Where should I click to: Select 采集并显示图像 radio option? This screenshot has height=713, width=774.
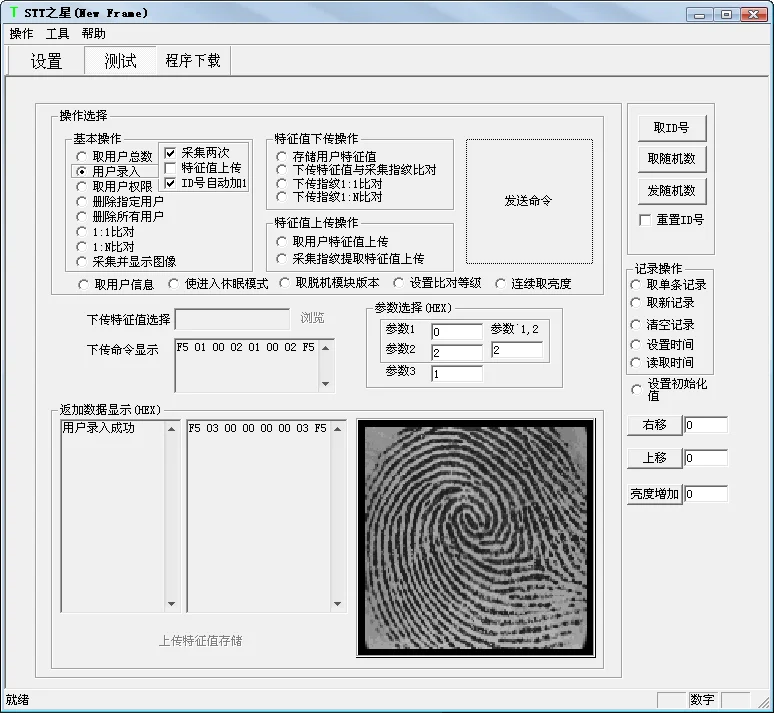[126, 261]
